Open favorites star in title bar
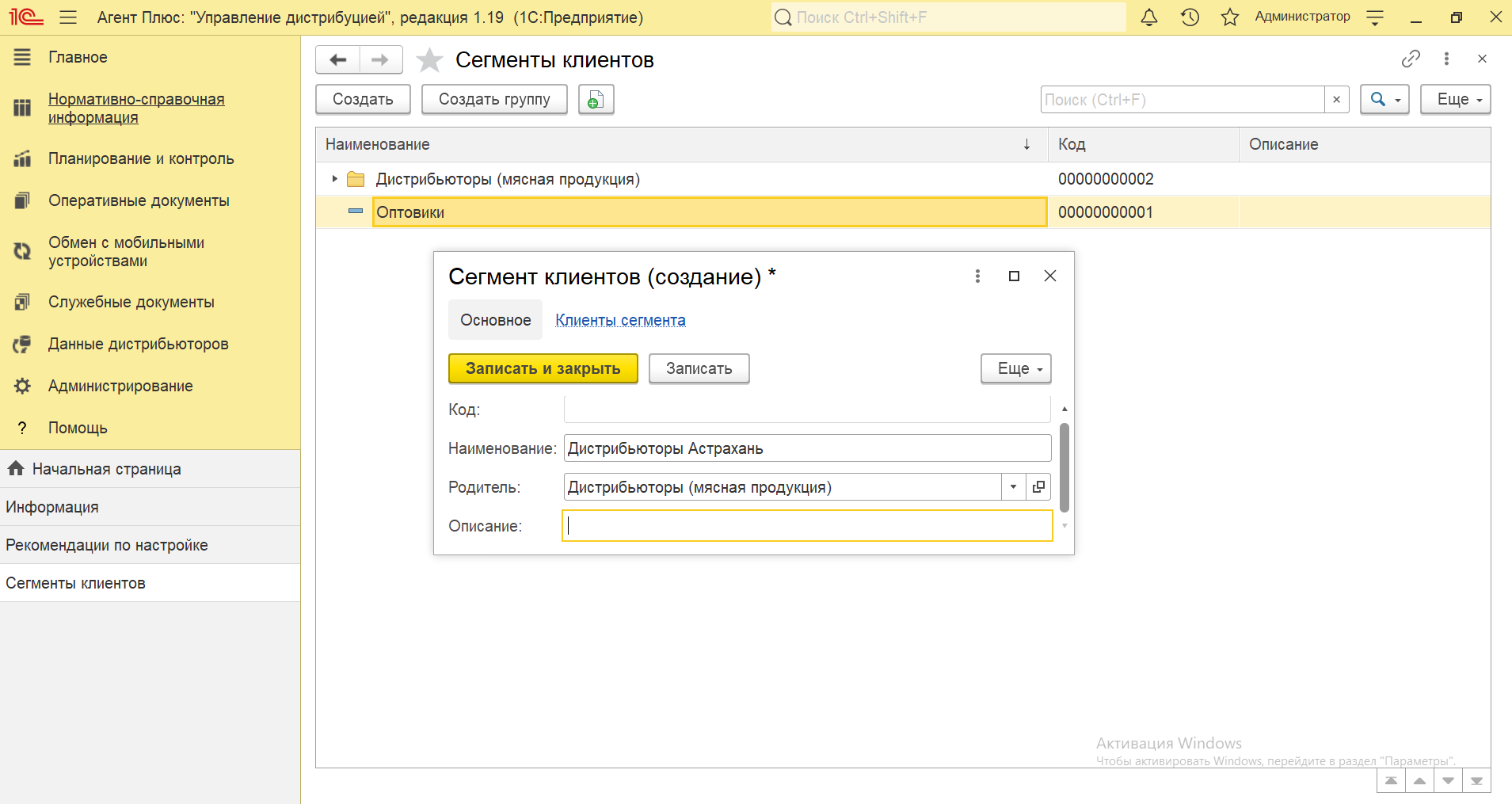Image resolution: width=1512 pixels, height=804 pixels. (1229, 17)
